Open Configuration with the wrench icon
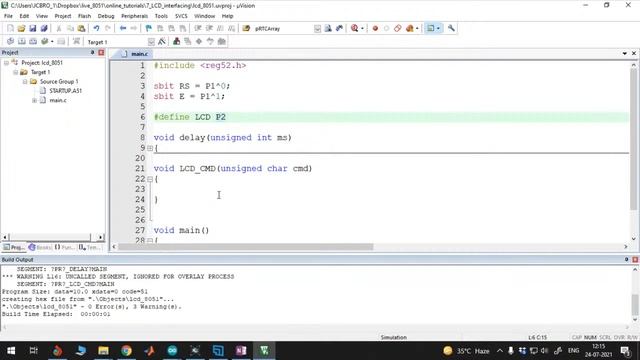This screenshot has height=360, width=640. coord(451,28)
